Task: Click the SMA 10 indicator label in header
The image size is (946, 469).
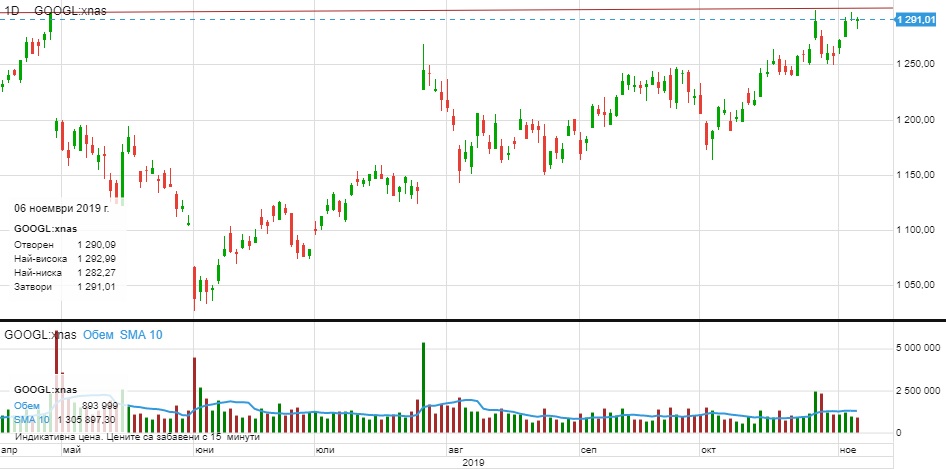Action: point(141,335)
